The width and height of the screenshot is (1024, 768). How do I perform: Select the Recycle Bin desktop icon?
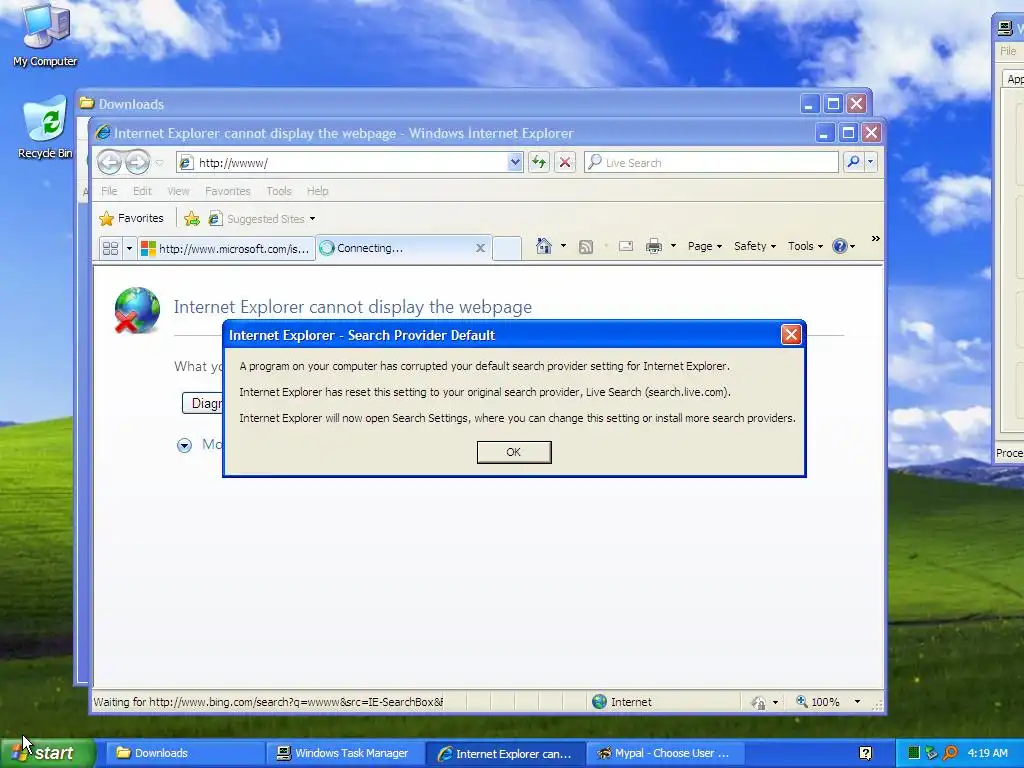point(45,127)
